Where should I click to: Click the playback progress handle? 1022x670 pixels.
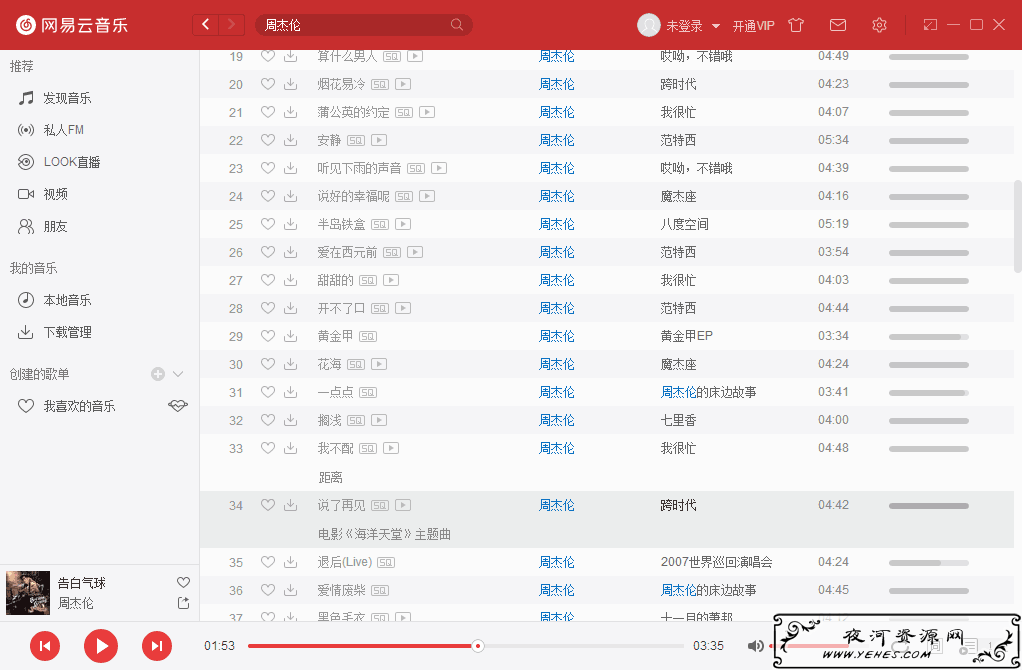478,646
